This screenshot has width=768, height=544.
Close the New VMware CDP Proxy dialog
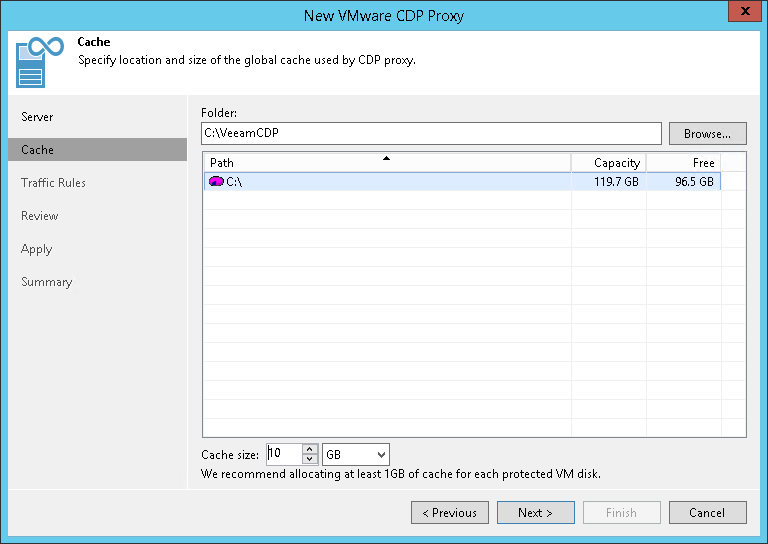[744, 11]
